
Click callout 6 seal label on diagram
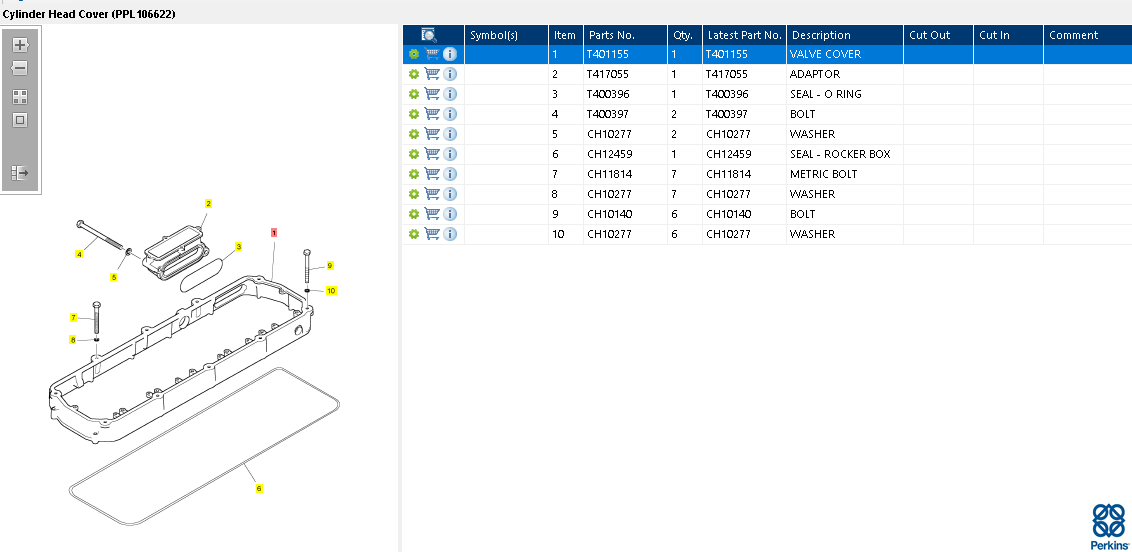click(x=258, y=489)
